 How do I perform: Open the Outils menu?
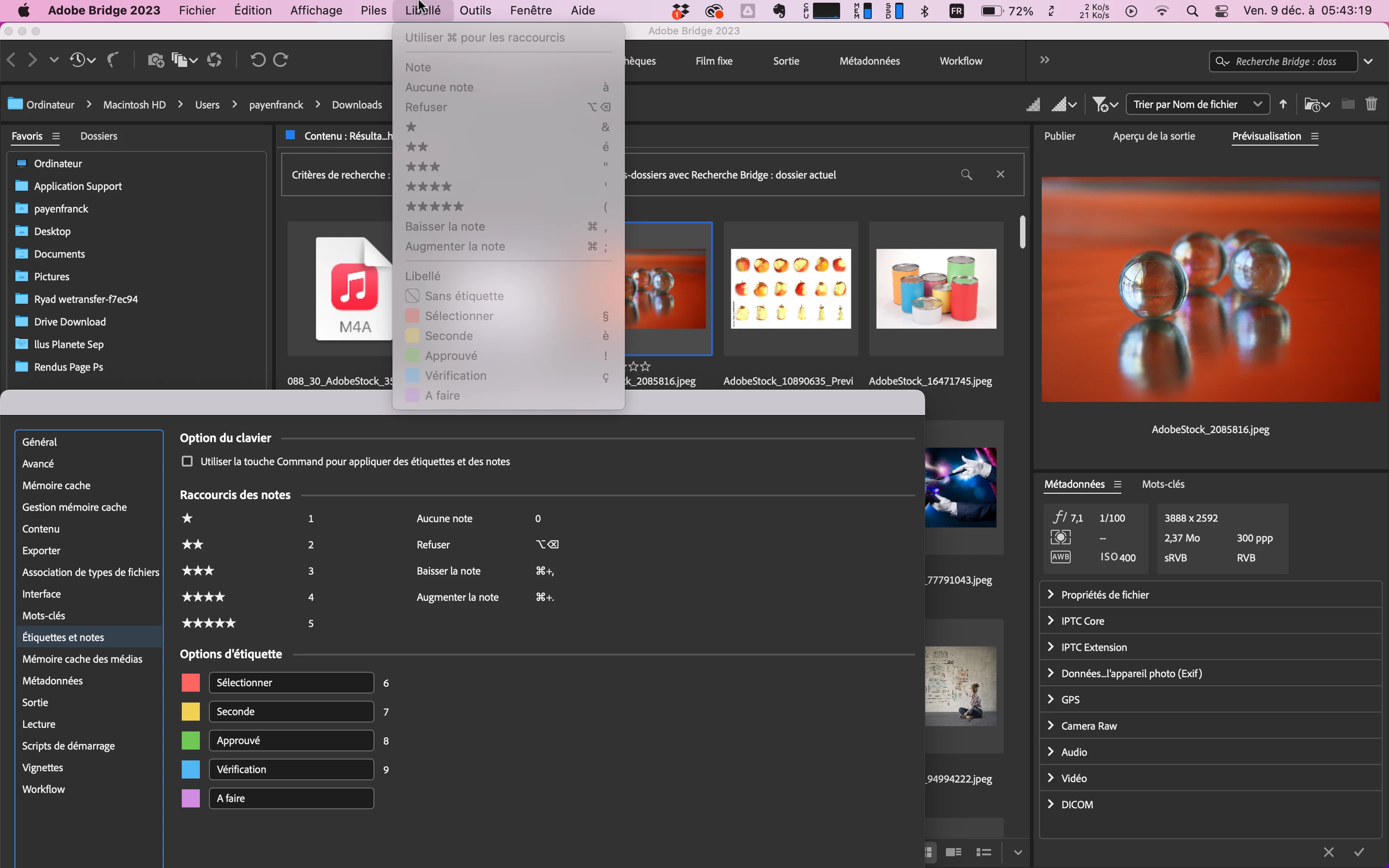point(475,10)
